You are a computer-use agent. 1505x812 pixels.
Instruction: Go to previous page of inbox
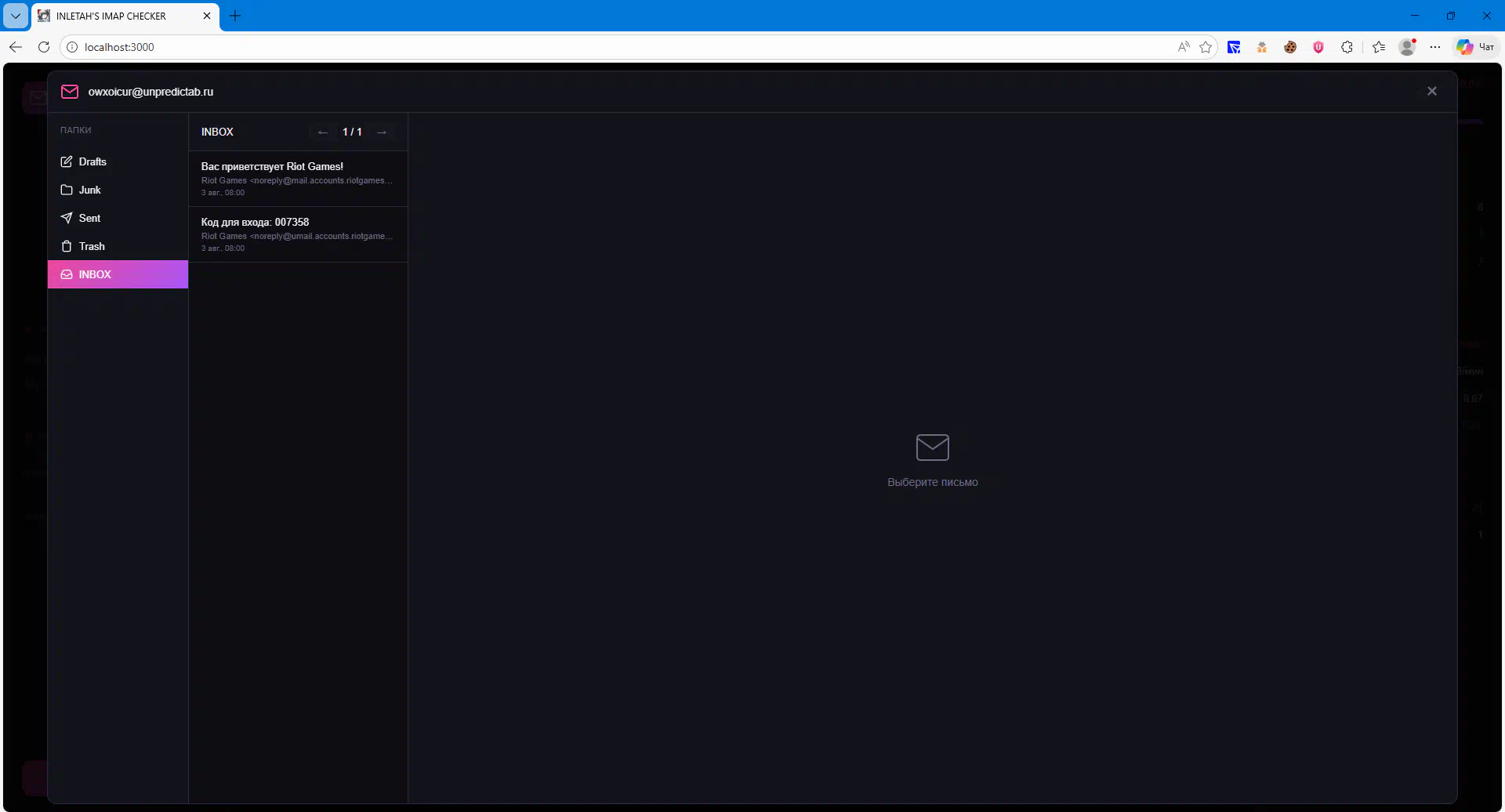coord(322,132)
